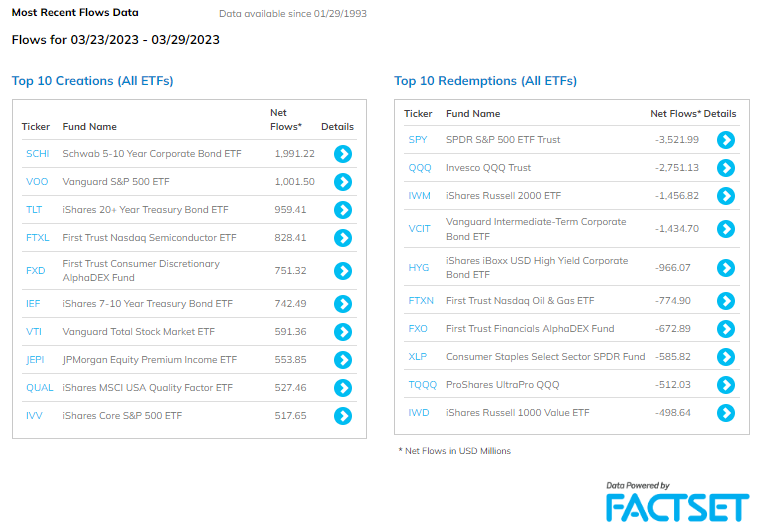Select ProShares UltraPro QQQ fund name
This screenshot has width=762, height=531.
point(502,385)
